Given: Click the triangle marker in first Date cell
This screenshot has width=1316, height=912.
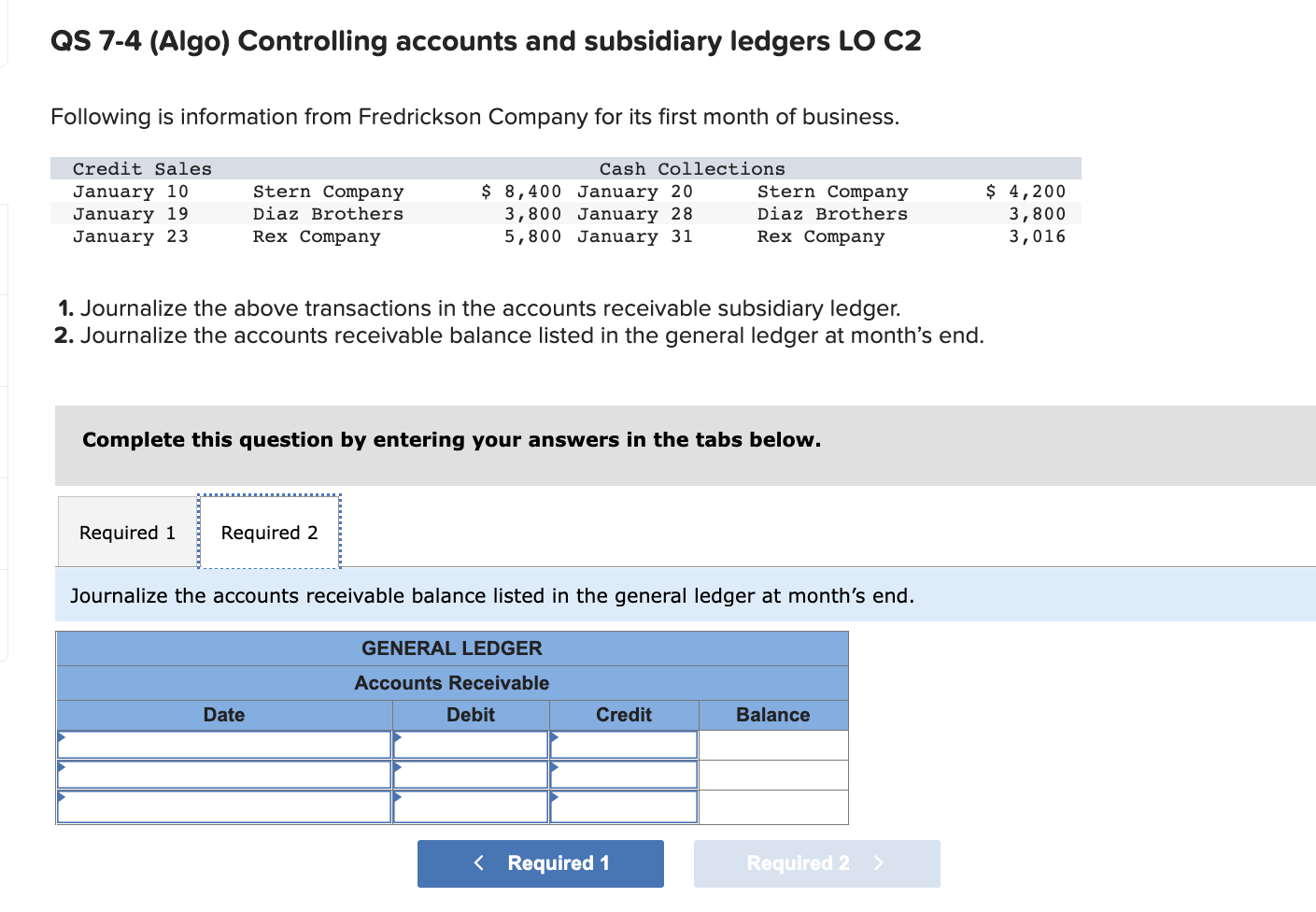Looking at the screenshot, I should click(x=61, y=738).
